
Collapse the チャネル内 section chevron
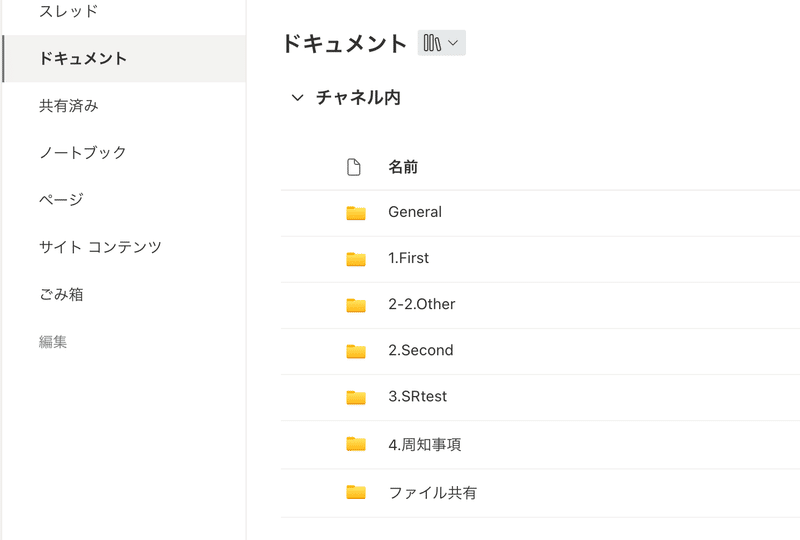(297, 97)
